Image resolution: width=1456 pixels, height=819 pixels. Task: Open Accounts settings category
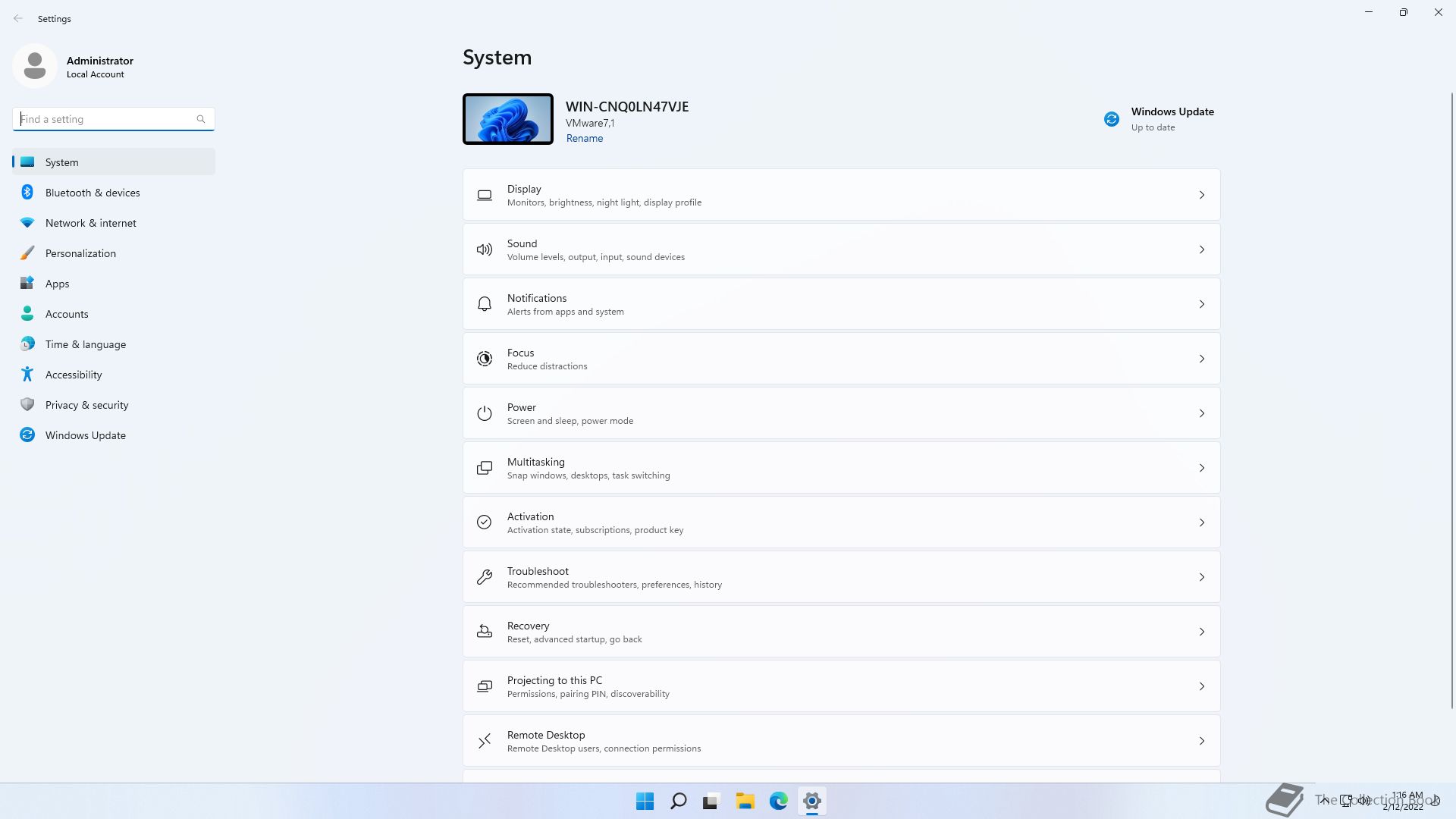coord(114,314)
